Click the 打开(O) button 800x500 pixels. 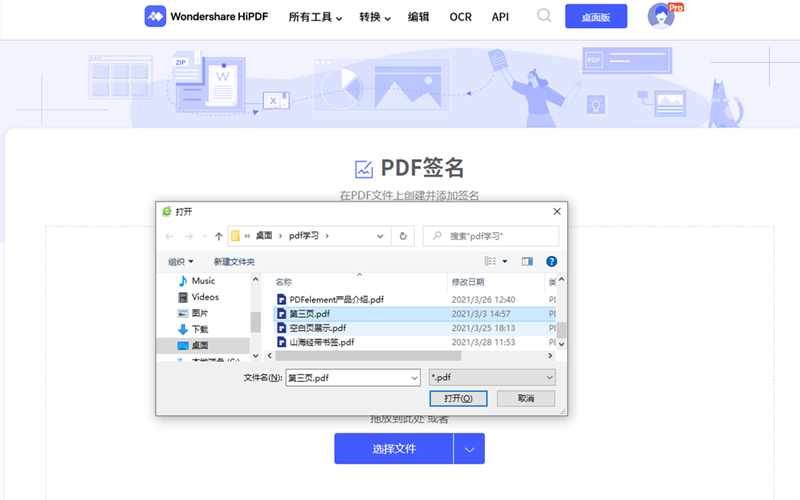(x=457, y=398)
